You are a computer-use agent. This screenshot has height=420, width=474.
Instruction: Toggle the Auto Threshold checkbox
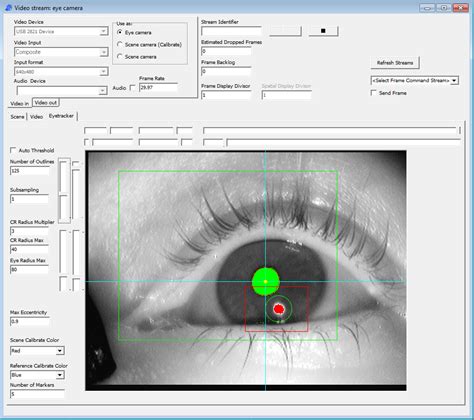pyautogui.click(x=13, y=150)
